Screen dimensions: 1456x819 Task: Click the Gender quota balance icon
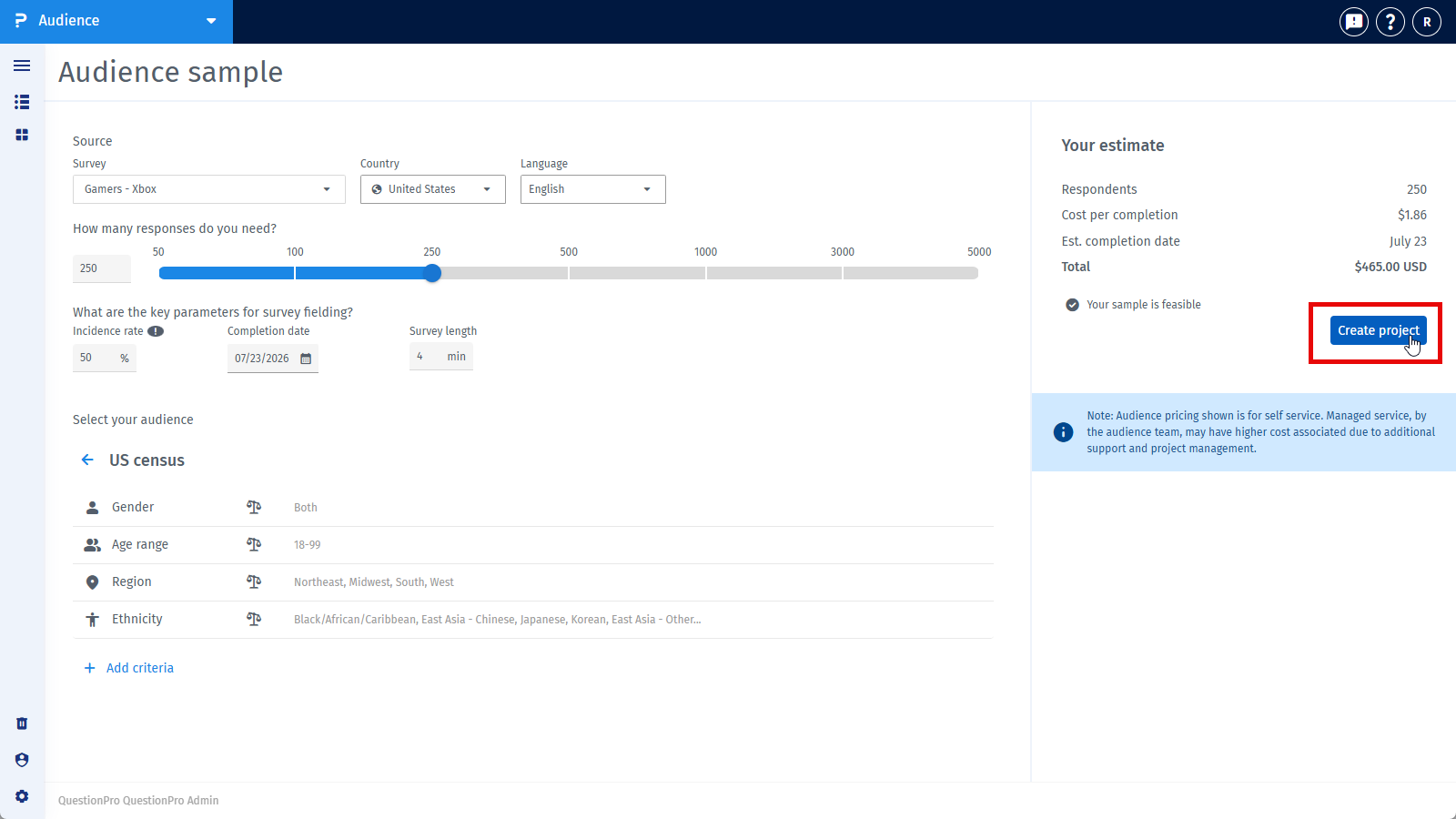(254, 507)
